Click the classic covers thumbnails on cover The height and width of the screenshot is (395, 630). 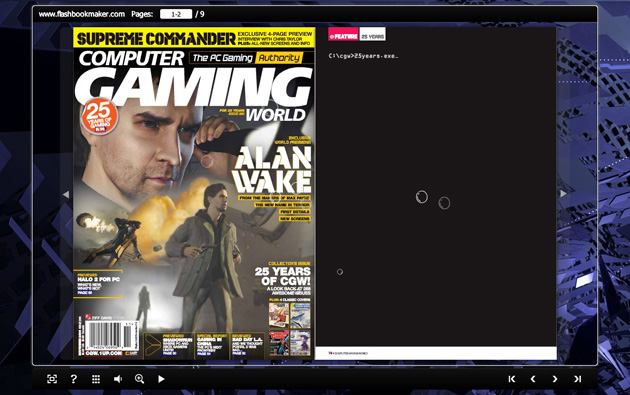point(290,329)
